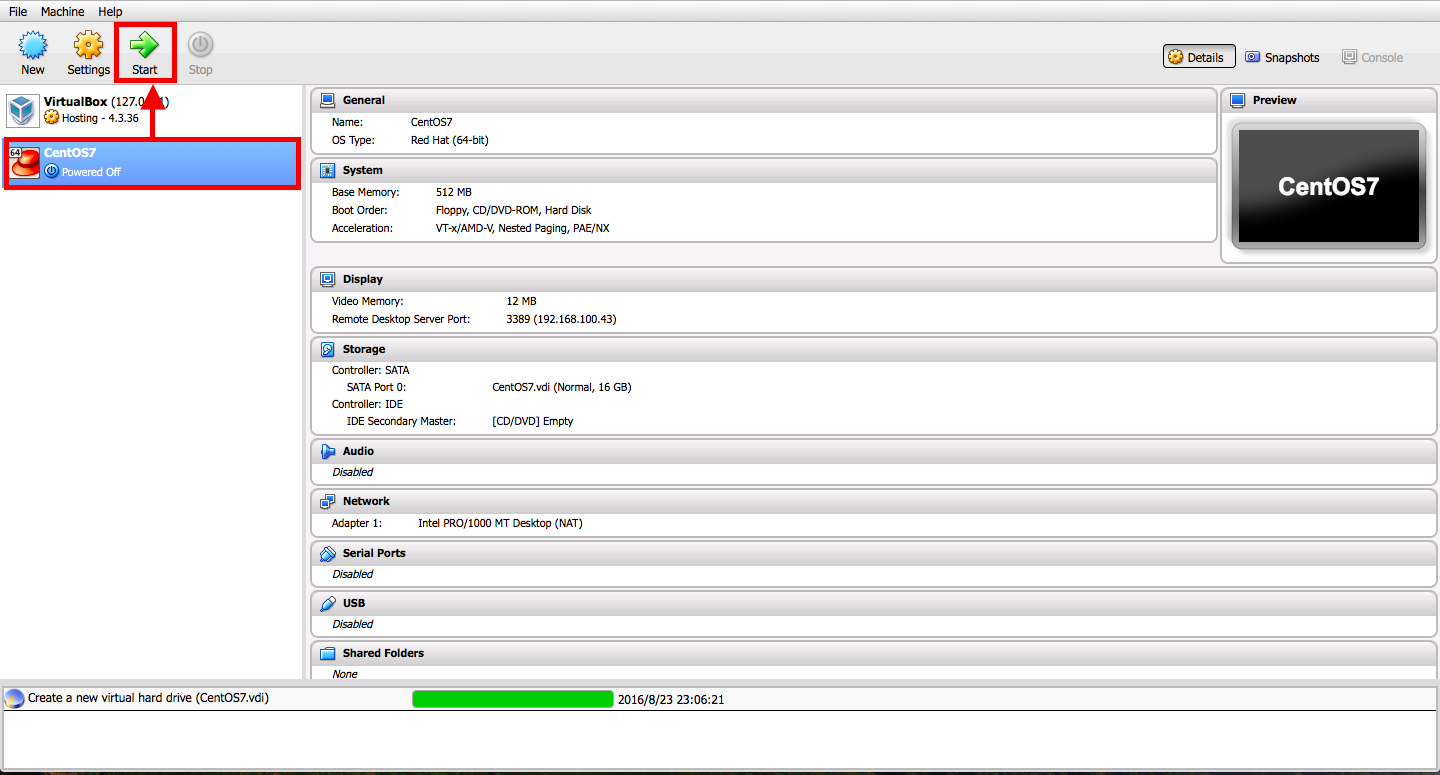This screenshot has width=1440, height=775.
Task: Click the Name value CentOS7 in General
Action: tap(432, 122)
